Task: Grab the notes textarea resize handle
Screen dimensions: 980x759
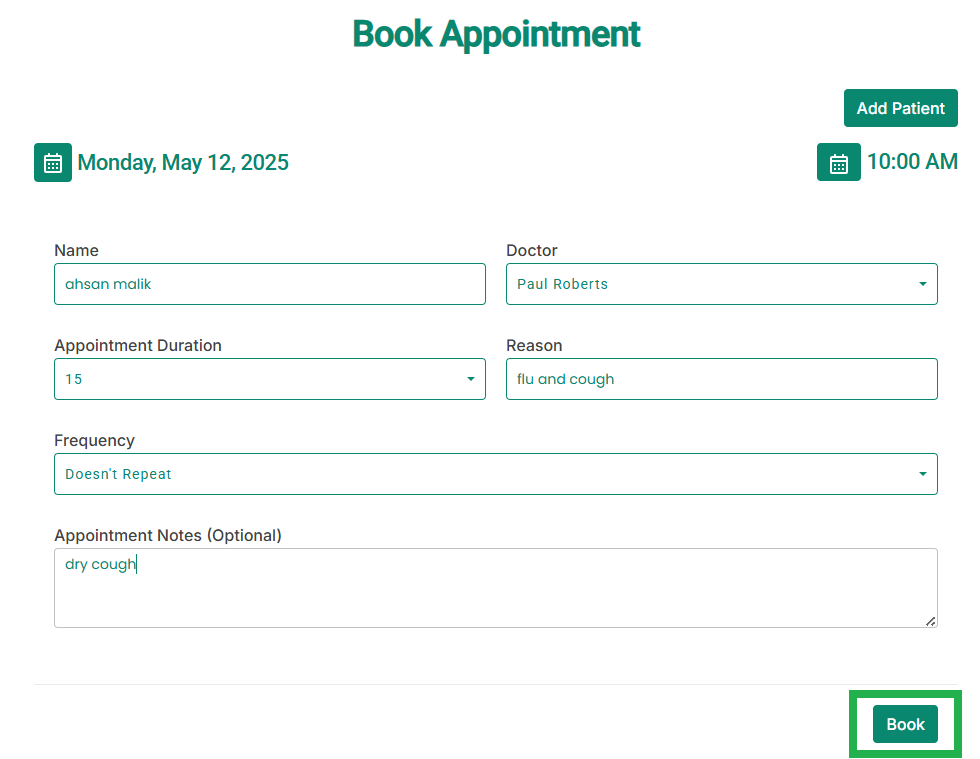Action: (x=931, y=621)
